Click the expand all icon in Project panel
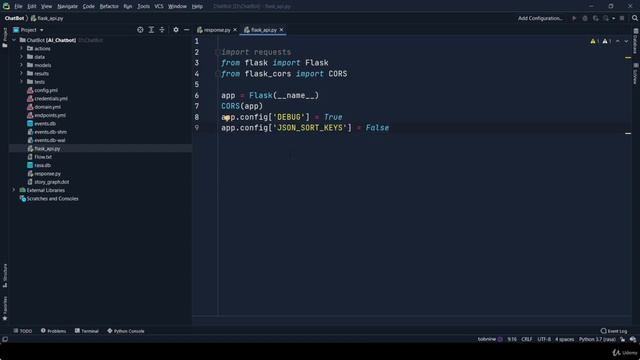Viewport: 640px width, 360px height. tap(151, 30)
